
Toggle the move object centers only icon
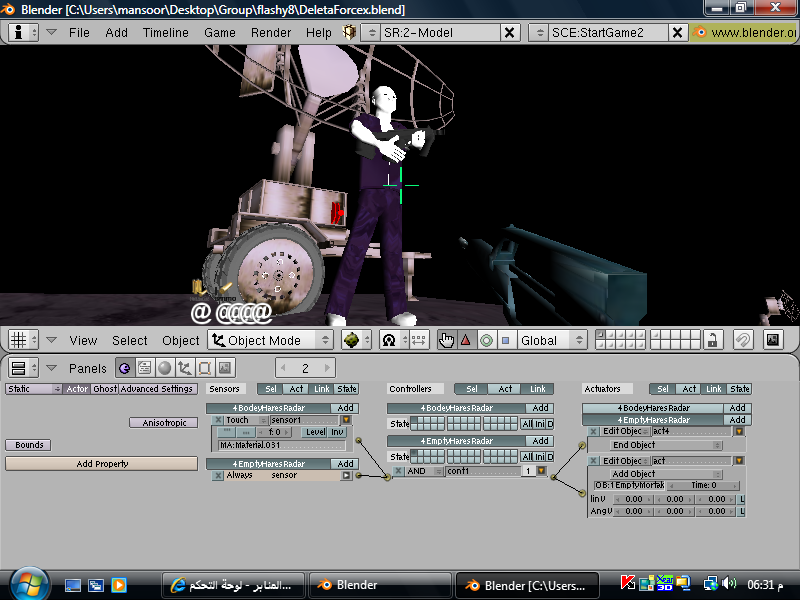418,340
